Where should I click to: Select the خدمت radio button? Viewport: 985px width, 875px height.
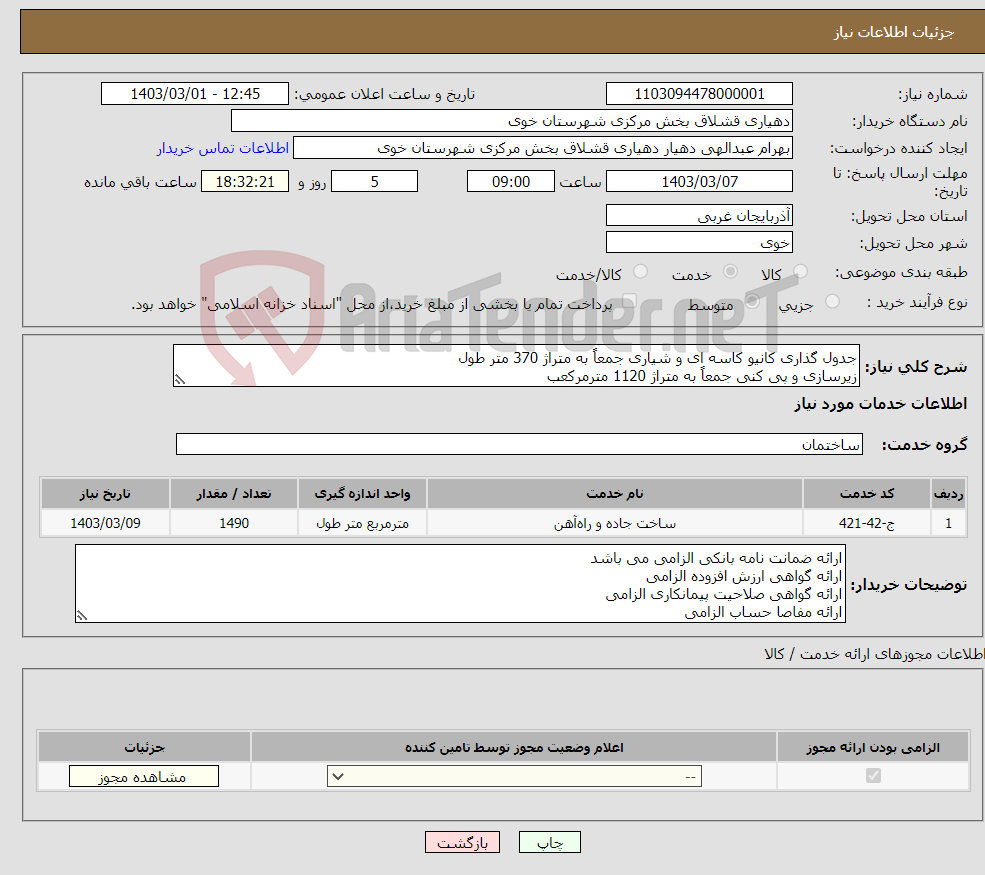pyautogui.click(x=730, y=271)
